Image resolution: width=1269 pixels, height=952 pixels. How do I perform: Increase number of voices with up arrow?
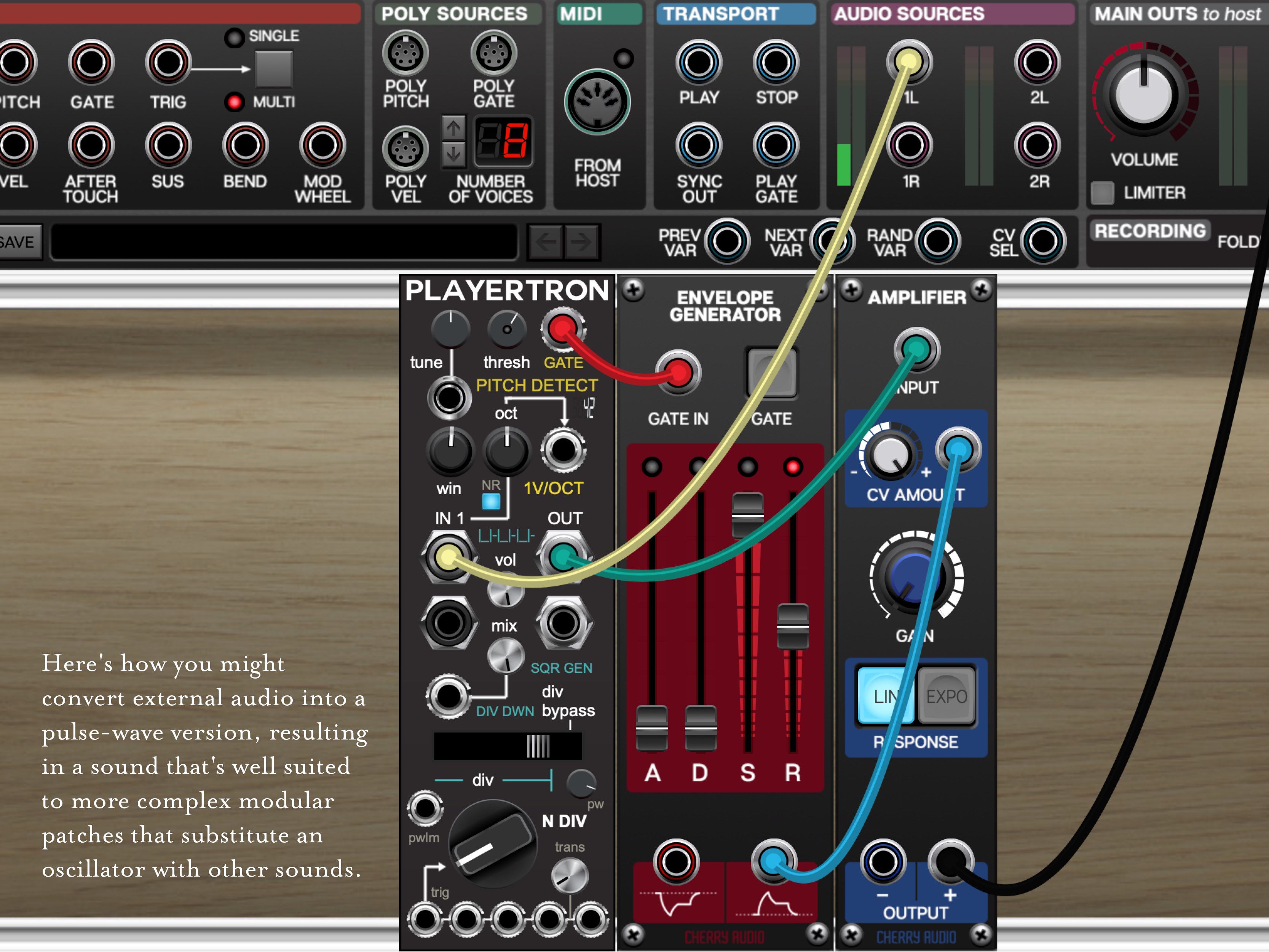pyautogui.click(x=454, y=128)
